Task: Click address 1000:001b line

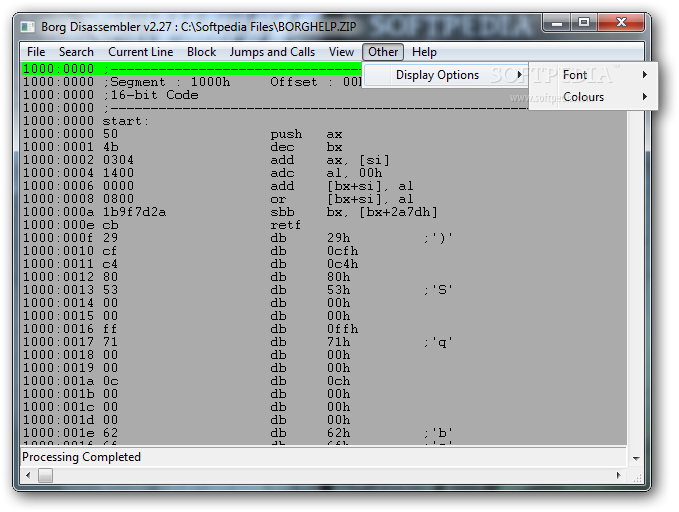Action: tap(324, 394)
